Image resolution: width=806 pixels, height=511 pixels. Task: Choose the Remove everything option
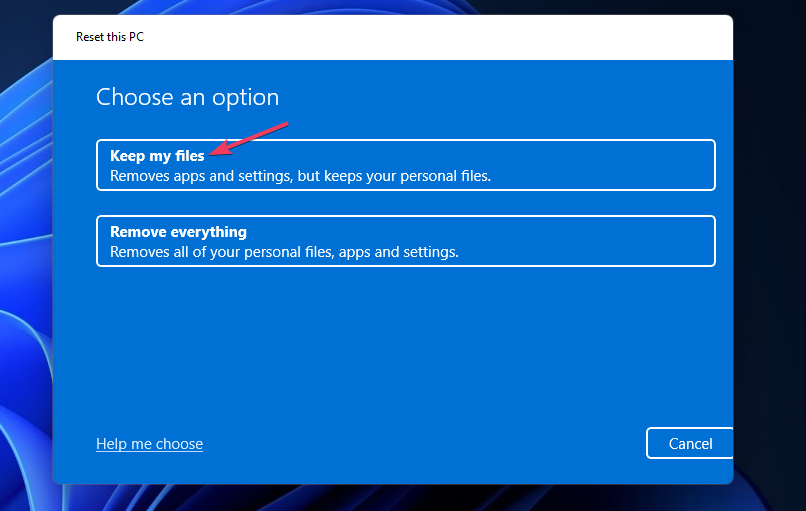[405, 241]
